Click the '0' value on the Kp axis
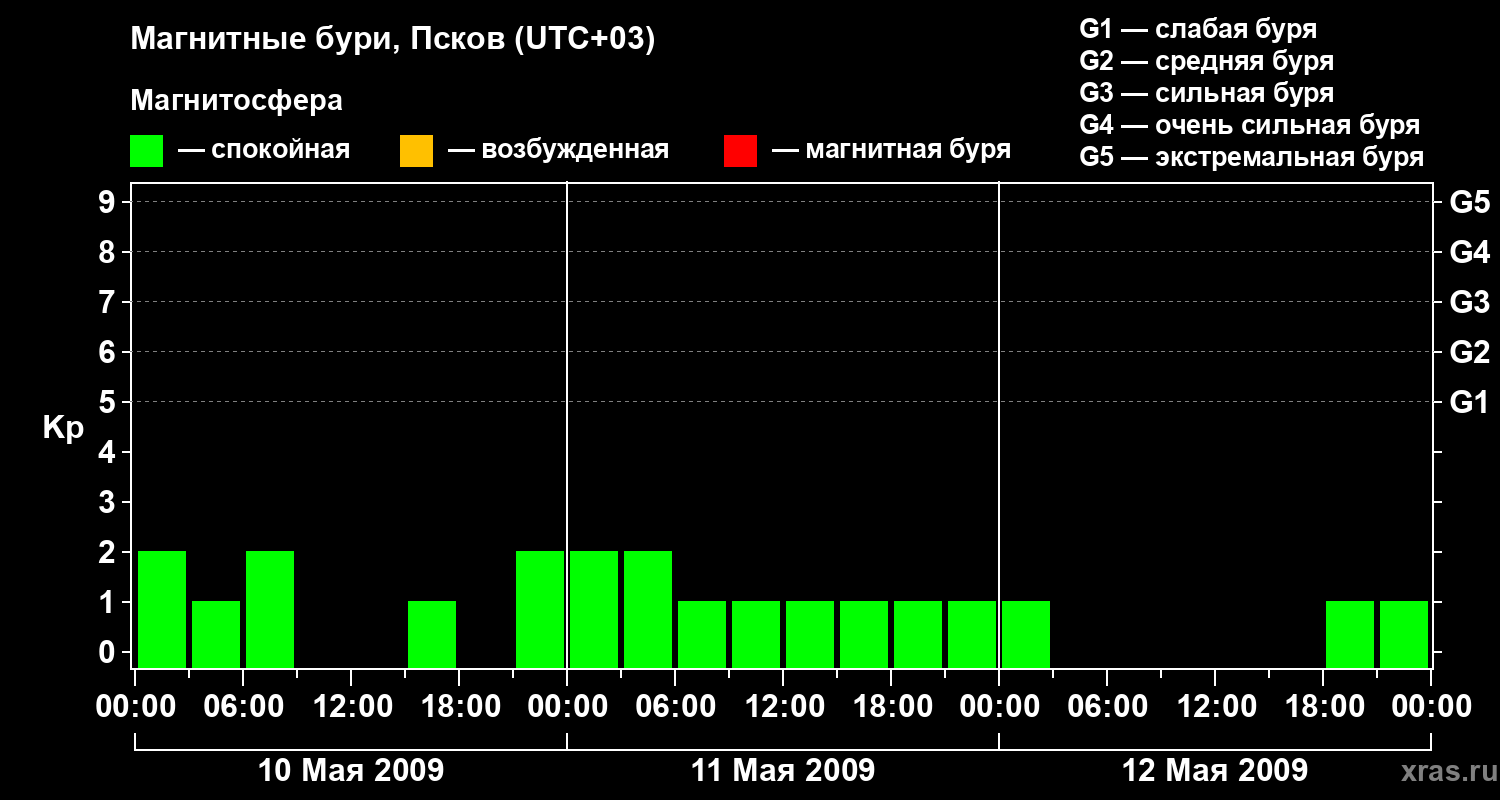1500x800 pixels. click(108, 653)
